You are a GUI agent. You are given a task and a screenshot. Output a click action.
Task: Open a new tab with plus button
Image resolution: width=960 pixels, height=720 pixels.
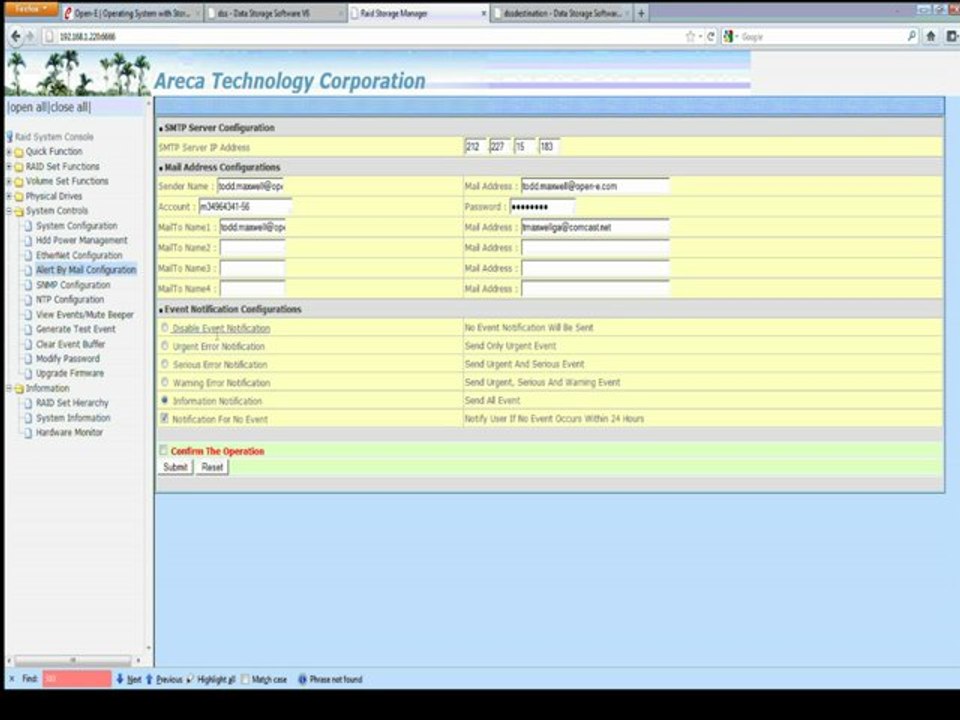[641, 13]
